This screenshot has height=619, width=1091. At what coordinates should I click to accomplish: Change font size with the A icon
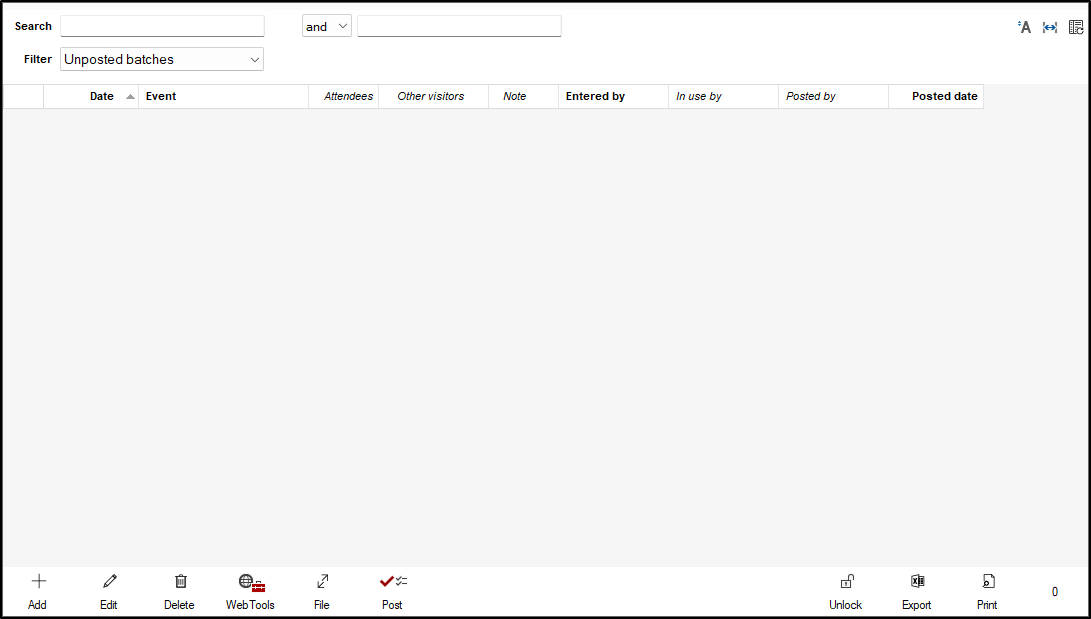click(1024, 27)
